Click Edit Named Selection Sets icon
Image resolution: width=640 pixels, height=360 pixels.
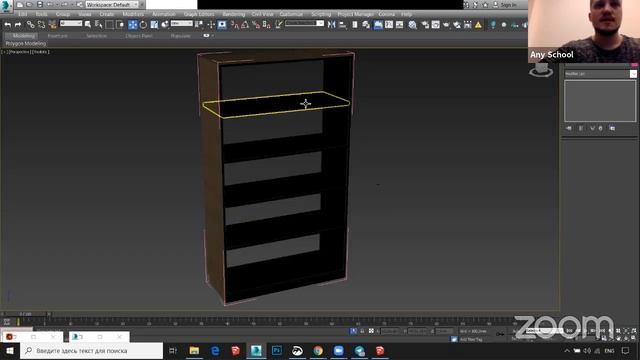[279, 25]
